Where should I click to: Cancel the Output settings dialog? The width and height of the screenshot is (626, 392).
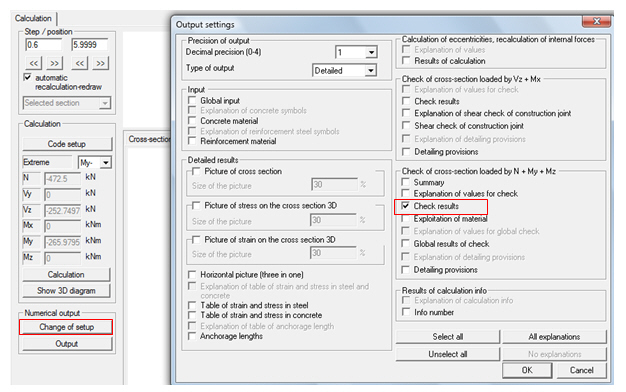[x=582, y=370]
